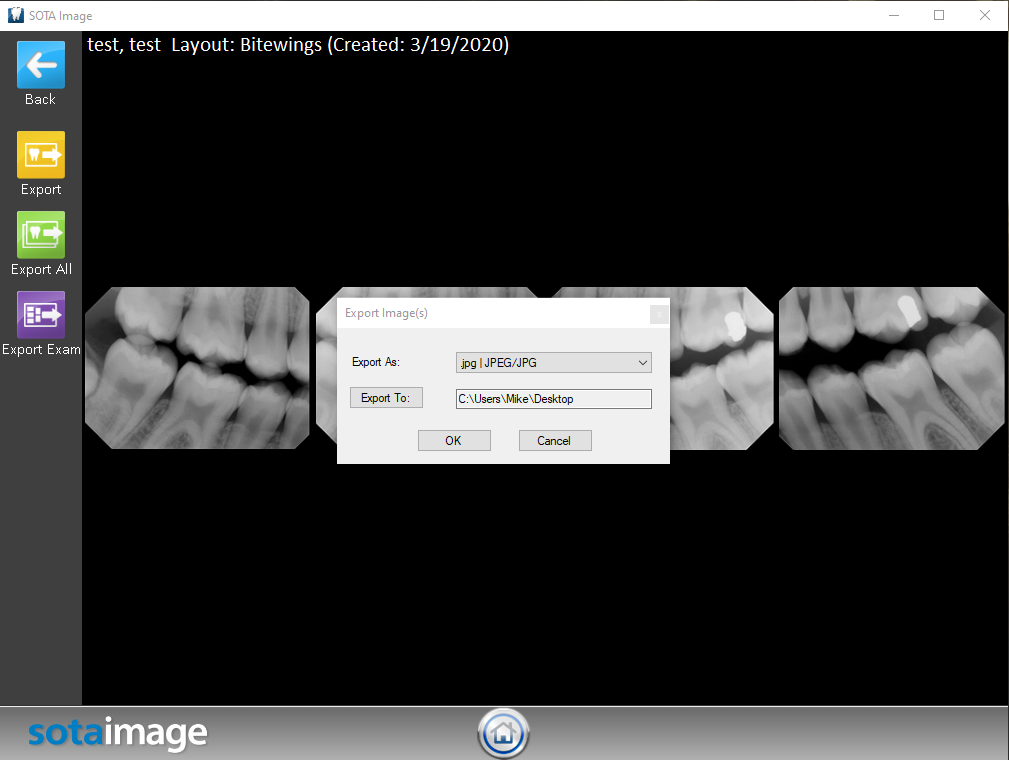Cancel the export dialog
This screenshot has width=1009, height=760.
coord(555,441)
